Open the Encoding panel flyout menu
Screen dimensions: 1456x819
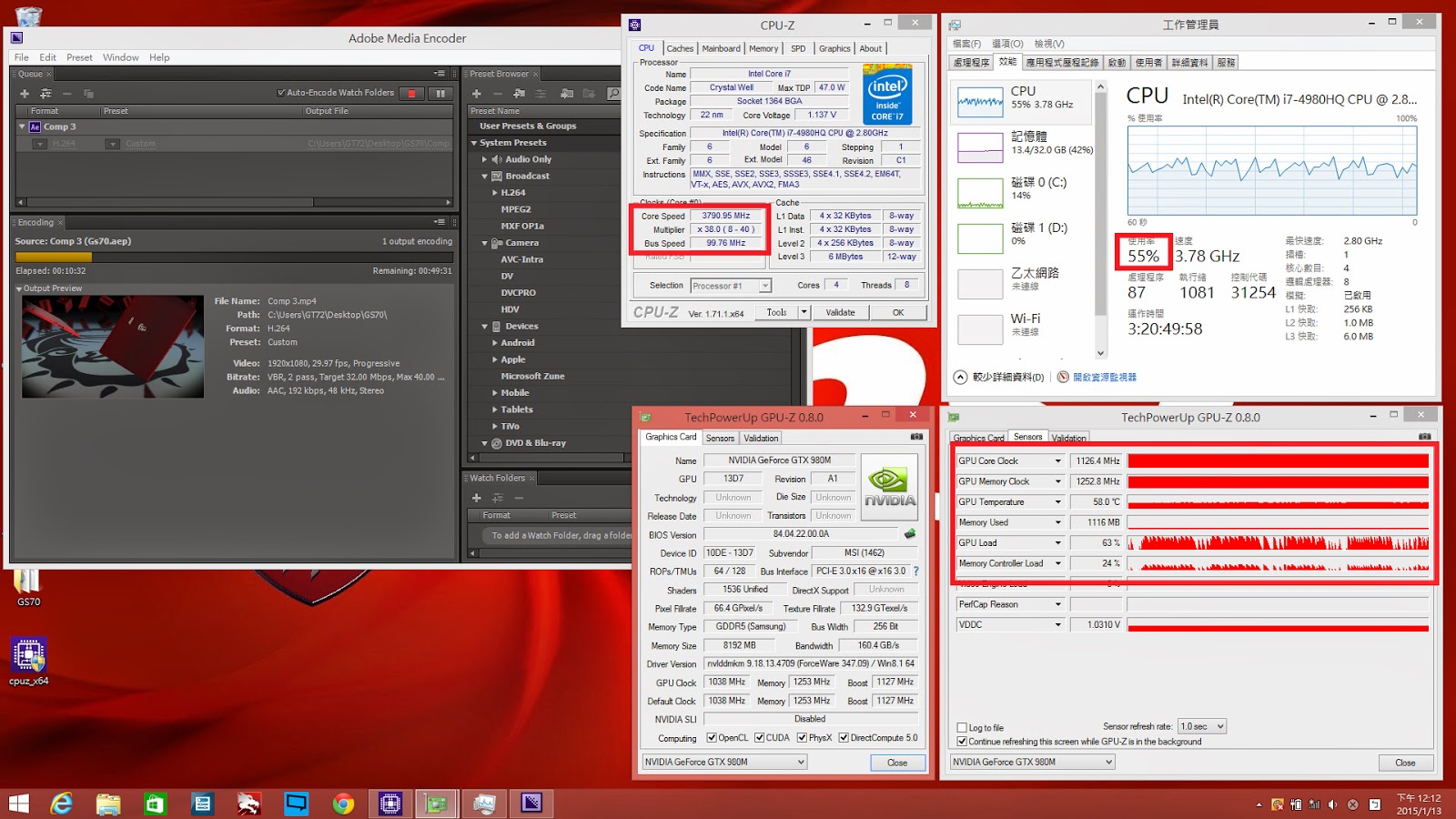pos(440,222)
